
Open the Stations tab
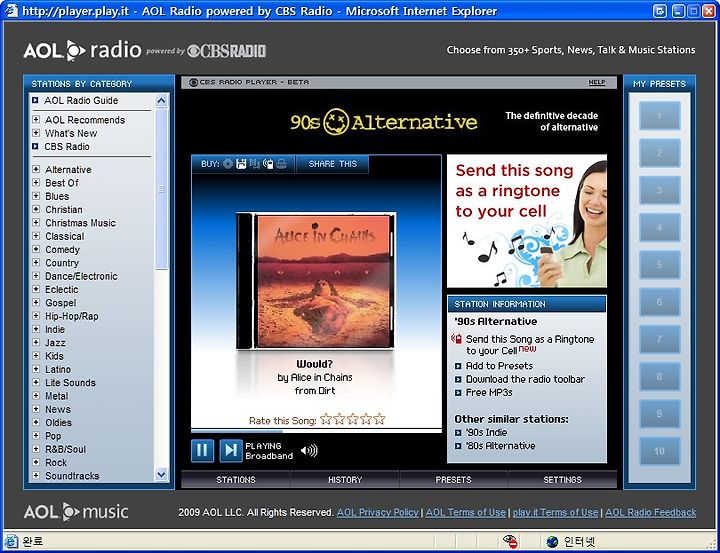pyautogui.click(x=236, y=480)
